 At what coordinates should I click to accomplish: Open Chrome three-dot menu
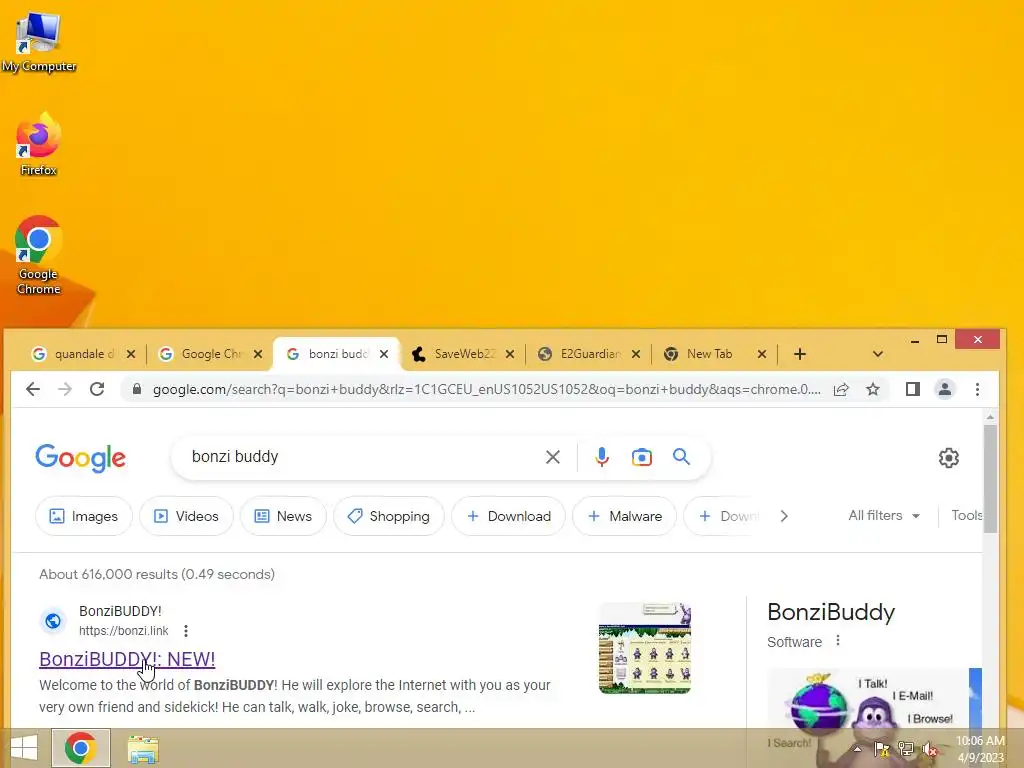tap(977, 389)
